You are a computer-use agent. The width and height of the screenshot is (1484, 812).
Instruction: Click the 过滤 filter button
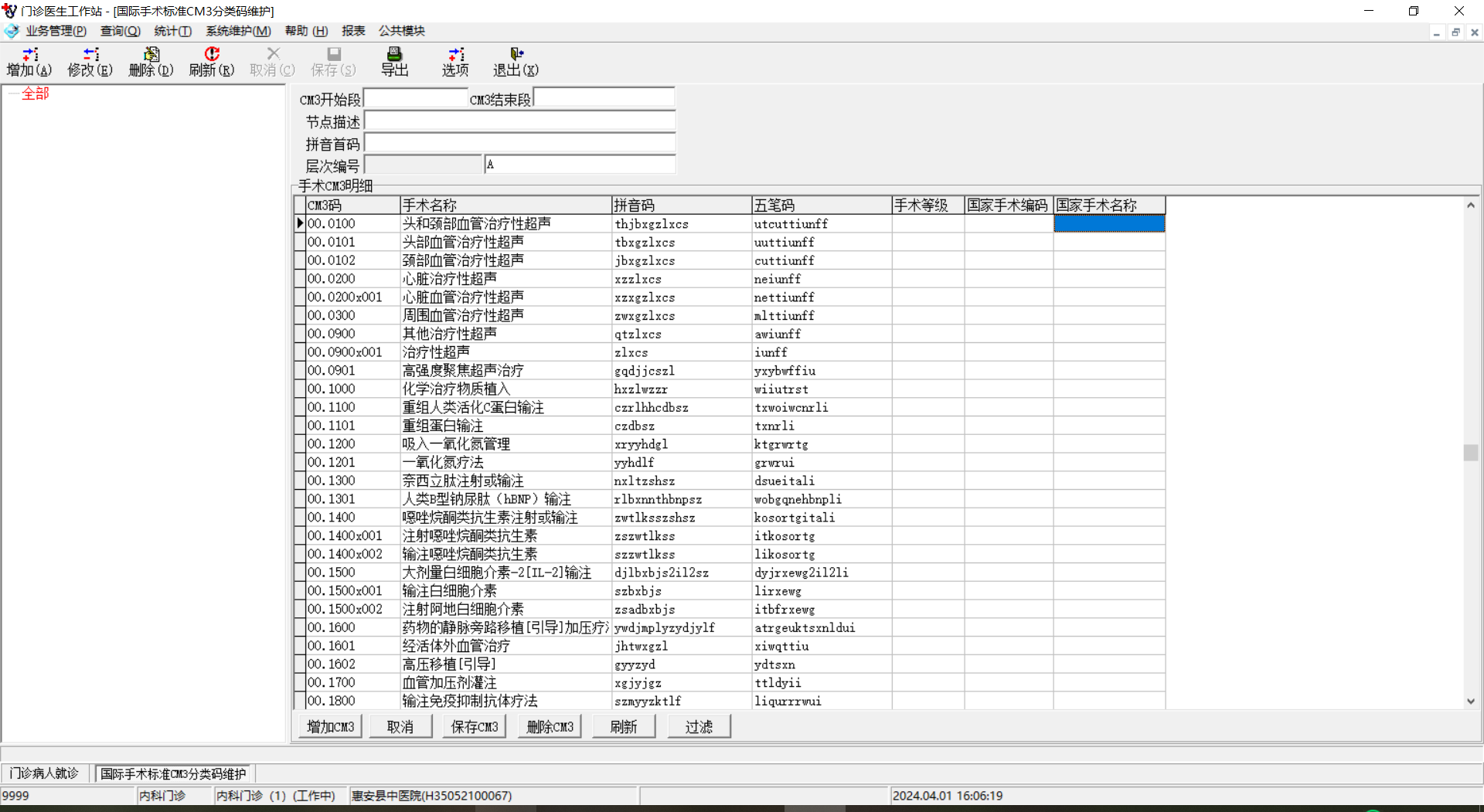pos(699,727)
